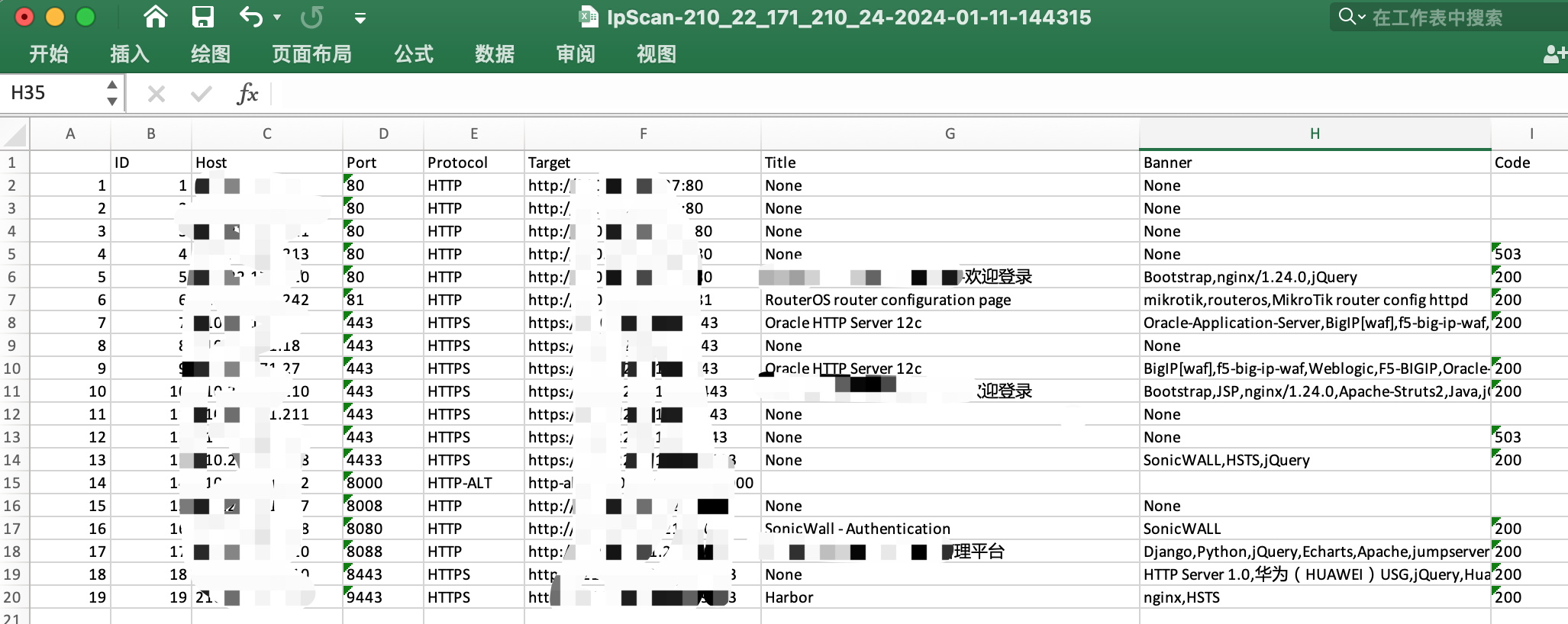Select column G header
The image size is (1568, 624).
[x=950, y=134]
